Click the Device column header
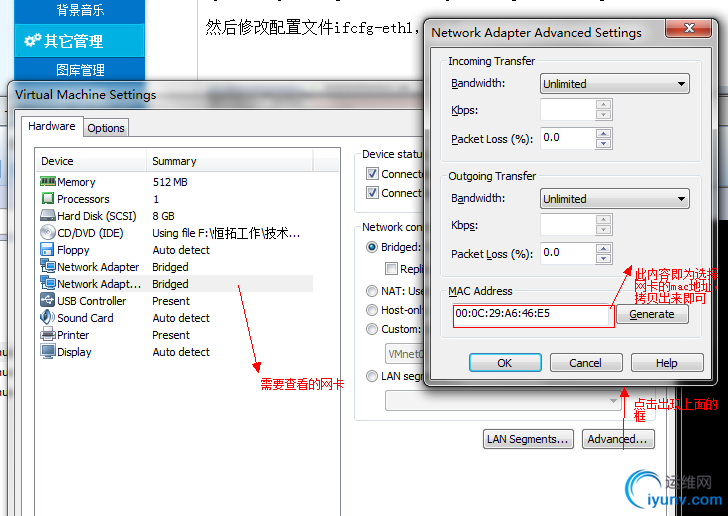728x516 pixels. point(91,161)
